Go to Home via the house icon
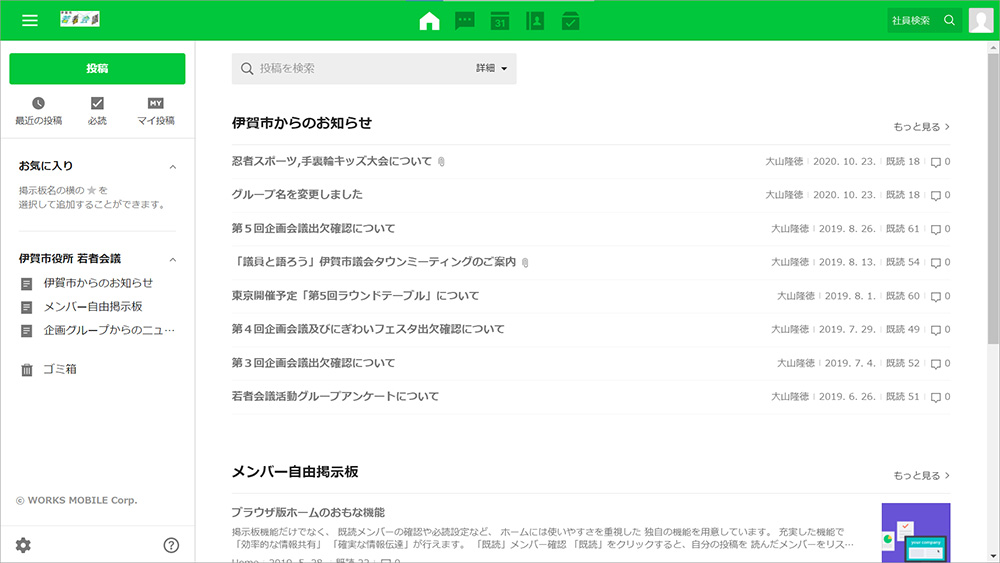This screenshot has width=1000, height=563. point(430,21)
